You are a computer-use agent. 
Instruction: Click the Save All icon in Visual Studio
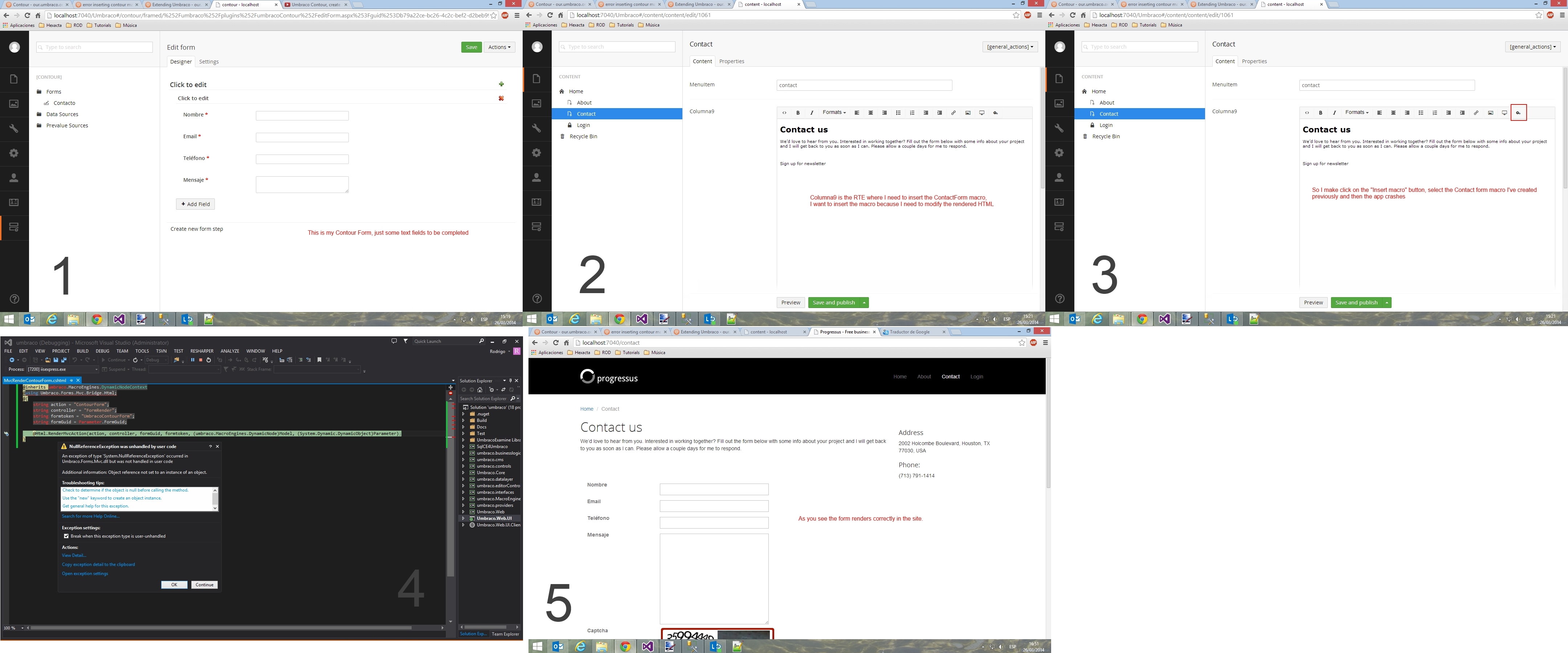click(x=63, y=360)
